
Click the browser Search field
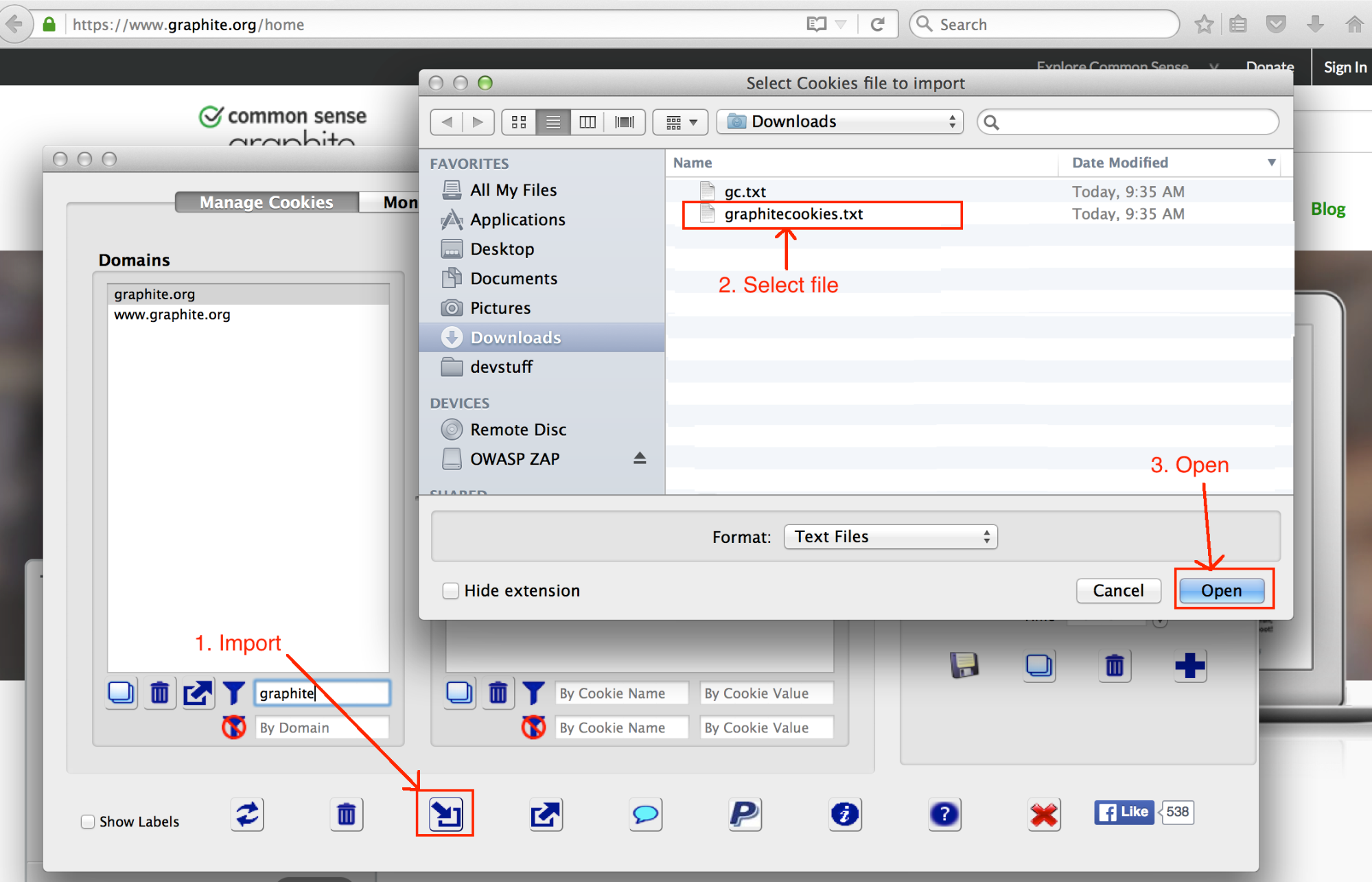pyautogui.click(x=1043, y=25)
